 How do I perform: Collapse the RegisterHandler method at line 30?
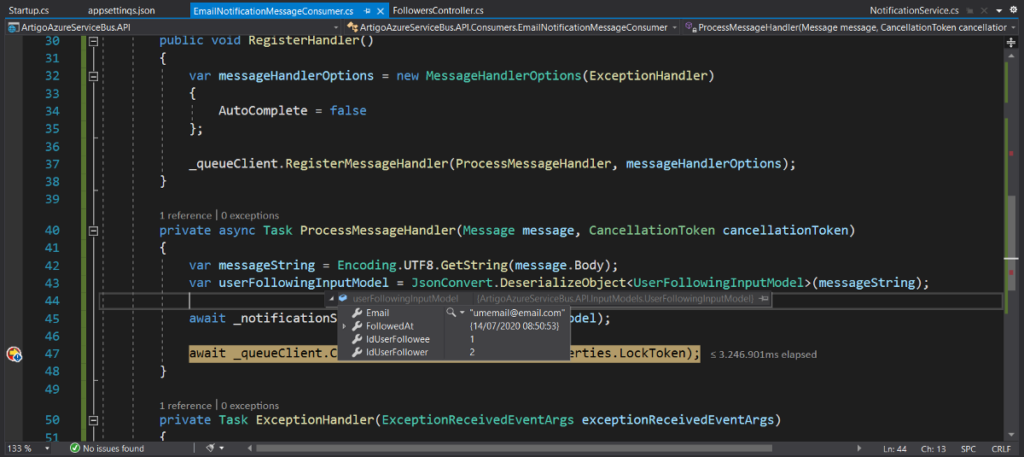tap(93, 40)
